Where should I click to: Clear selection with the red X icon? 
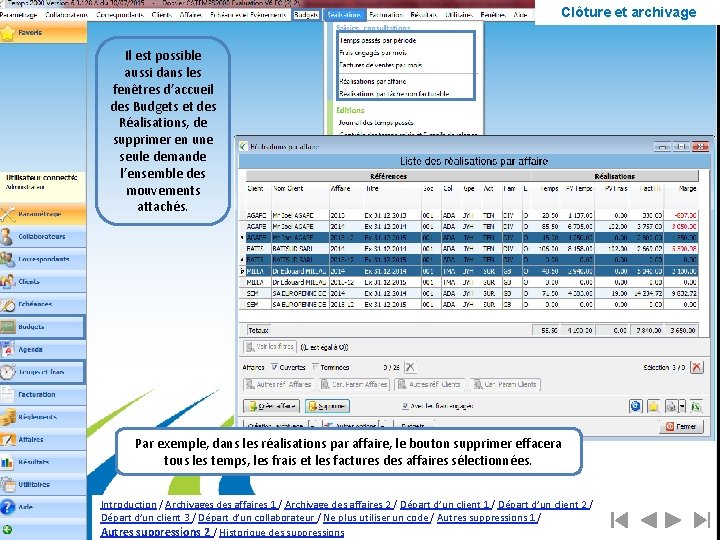(697, 367)
